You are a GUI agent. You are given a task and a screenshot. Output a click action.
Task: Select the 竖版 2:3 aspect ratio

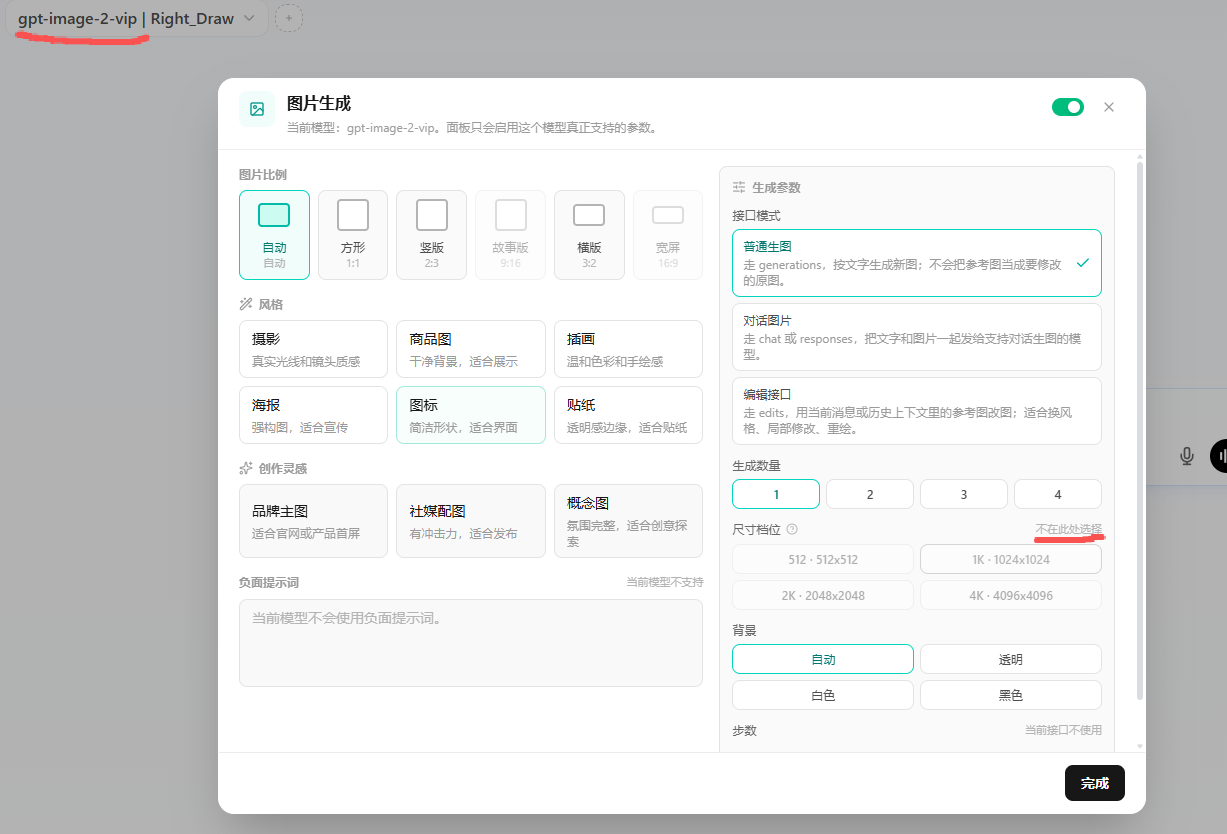click(x=432, y=235)
